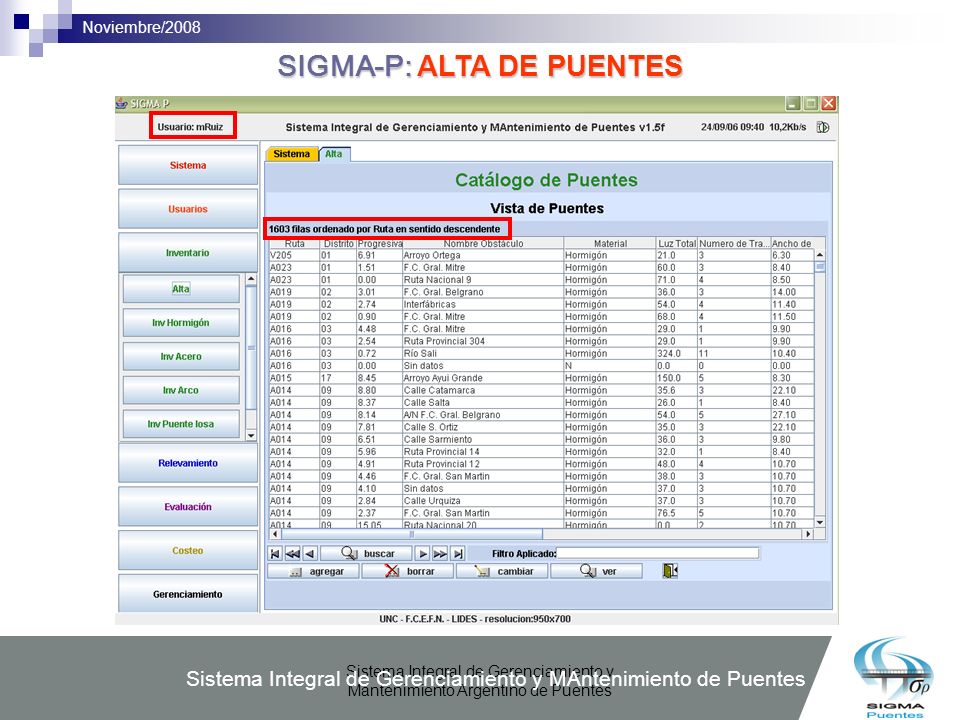Screen dimensions: 960x720
Task: View record details with ver
Action: click(x=596, y=571)
